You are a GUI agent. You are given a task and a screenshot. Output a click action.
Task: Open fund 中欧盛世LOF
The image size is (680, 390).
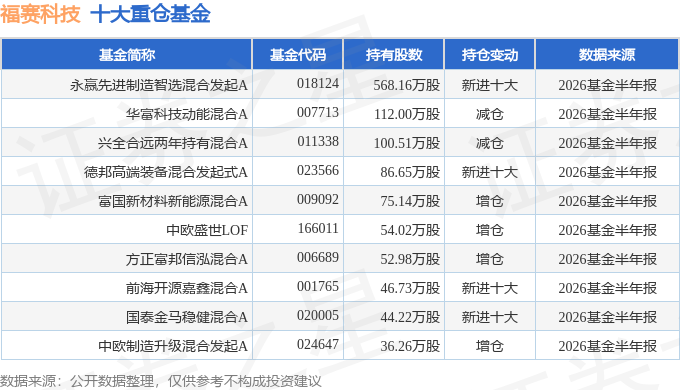(207, 230)
